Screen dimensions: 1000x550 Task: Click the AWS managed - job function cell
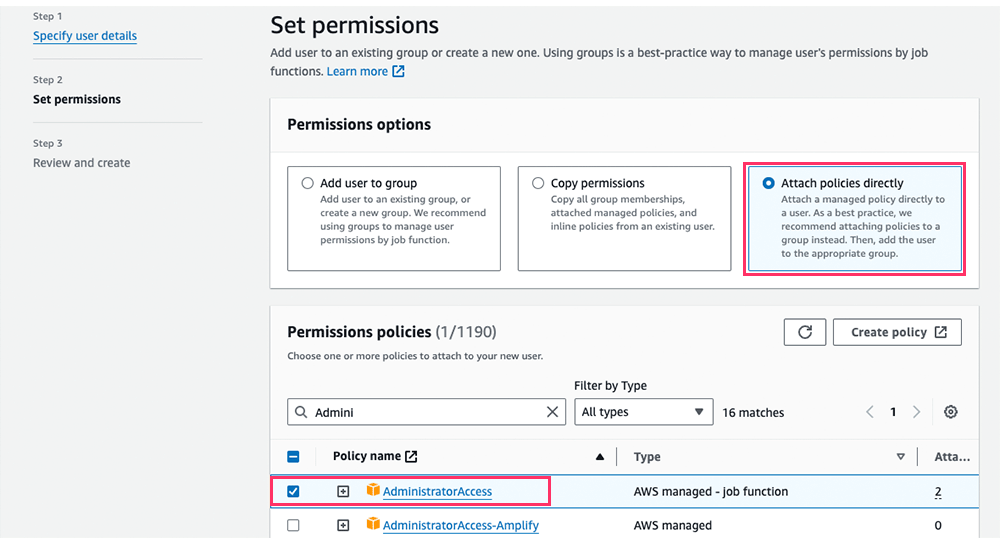pos(711,492)
